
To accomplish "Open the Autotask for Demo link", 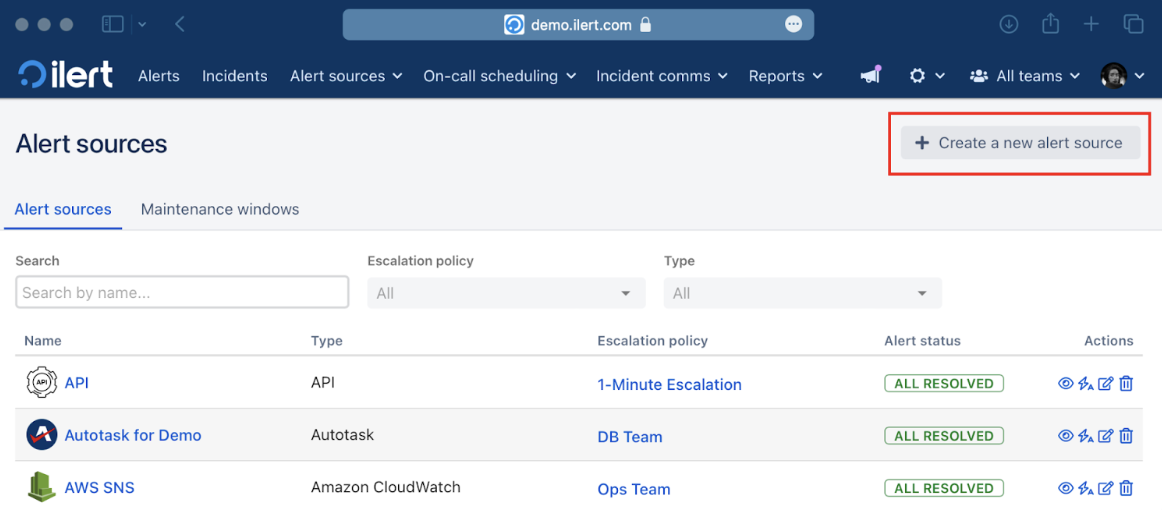I will (133, 435).
